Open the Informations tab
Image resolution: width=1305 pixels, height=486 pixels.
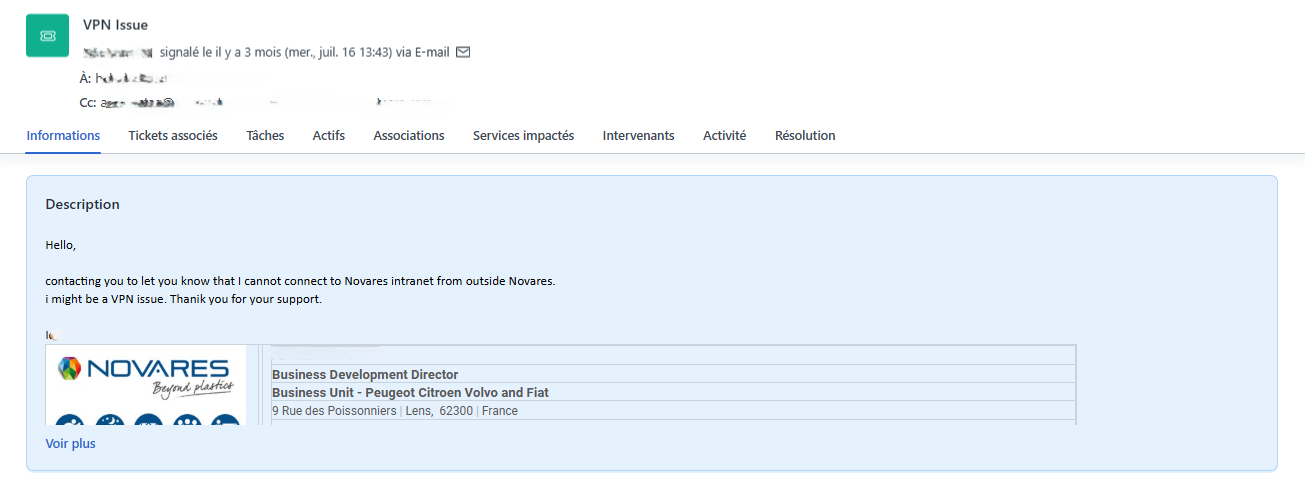click(63, 135)
